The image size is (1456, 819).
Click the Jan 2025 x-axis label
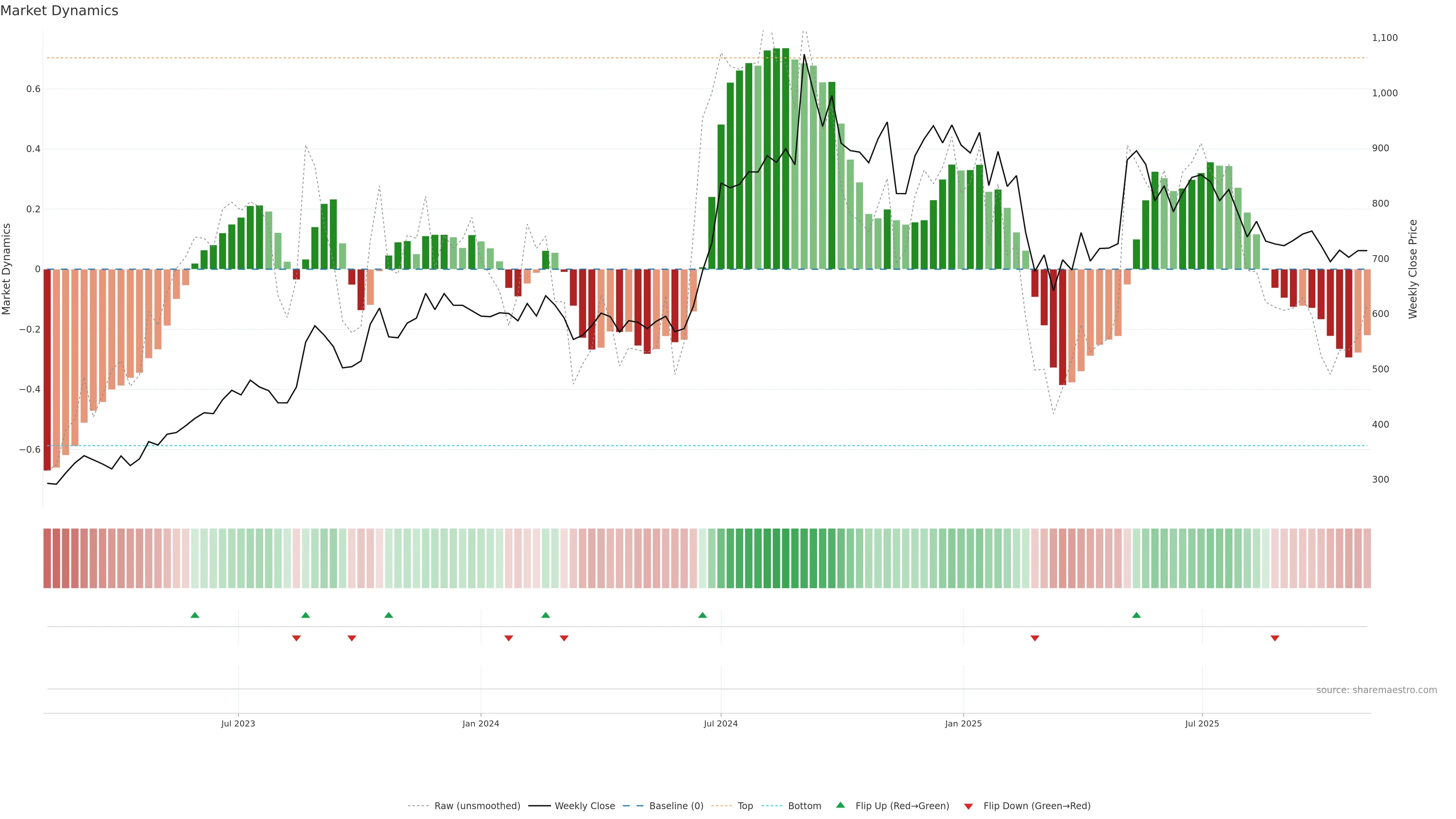point(963,723)
